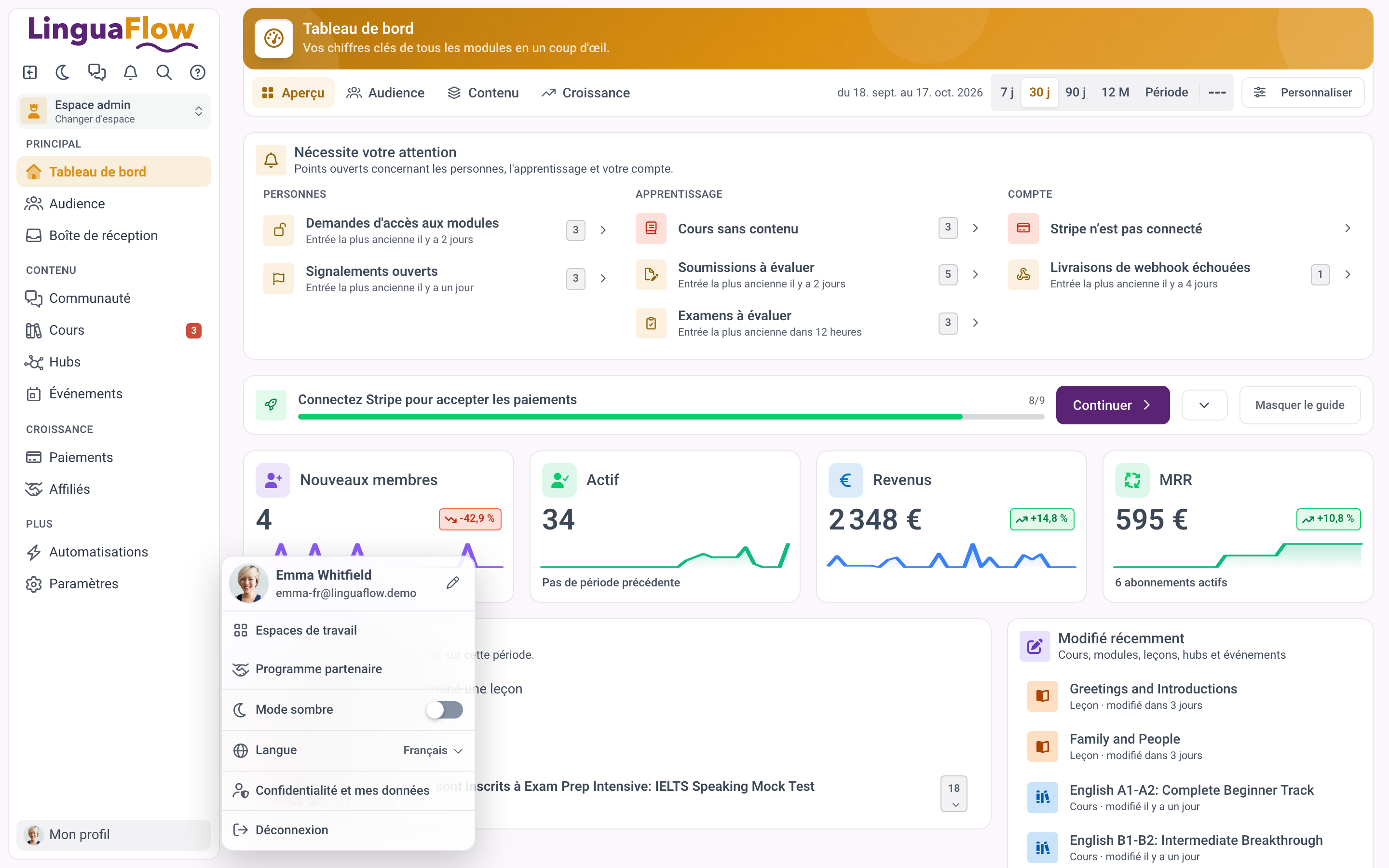Image resolution: width=1389 pixels, height=868 pixels.
Task: Click the moon dark-mode icon in sidebar toolbar
Action: click(x=63, y=72)
